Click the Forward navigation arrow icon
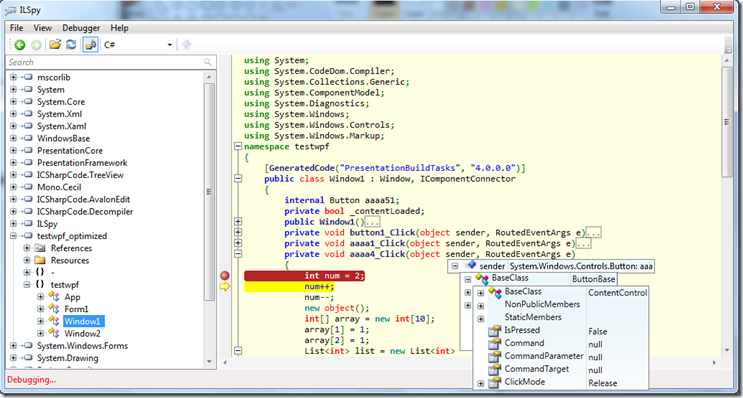This screenshot has height=398, width=743. [36, 45]
